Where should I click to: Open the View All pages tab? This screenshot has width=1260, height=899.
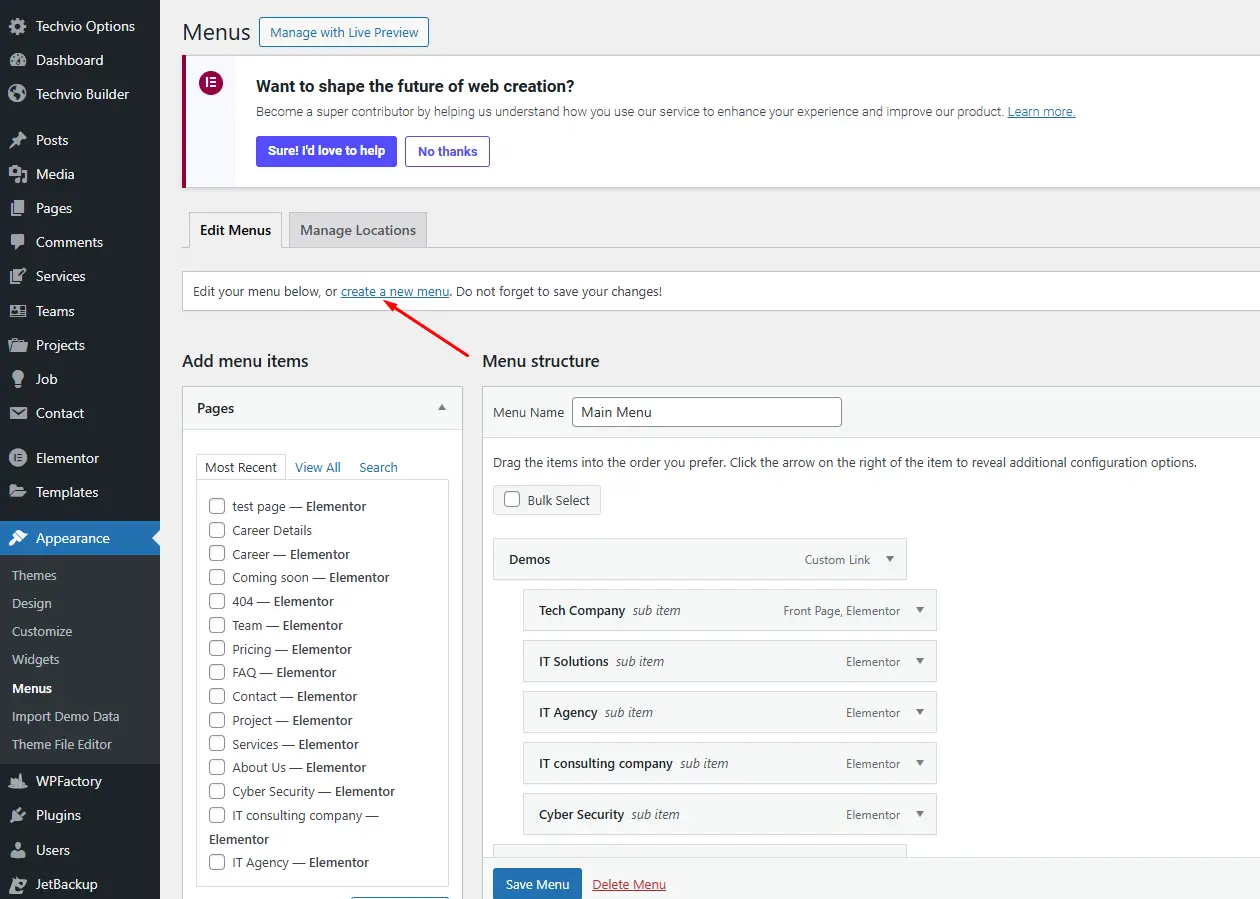(x=318, y=467)
